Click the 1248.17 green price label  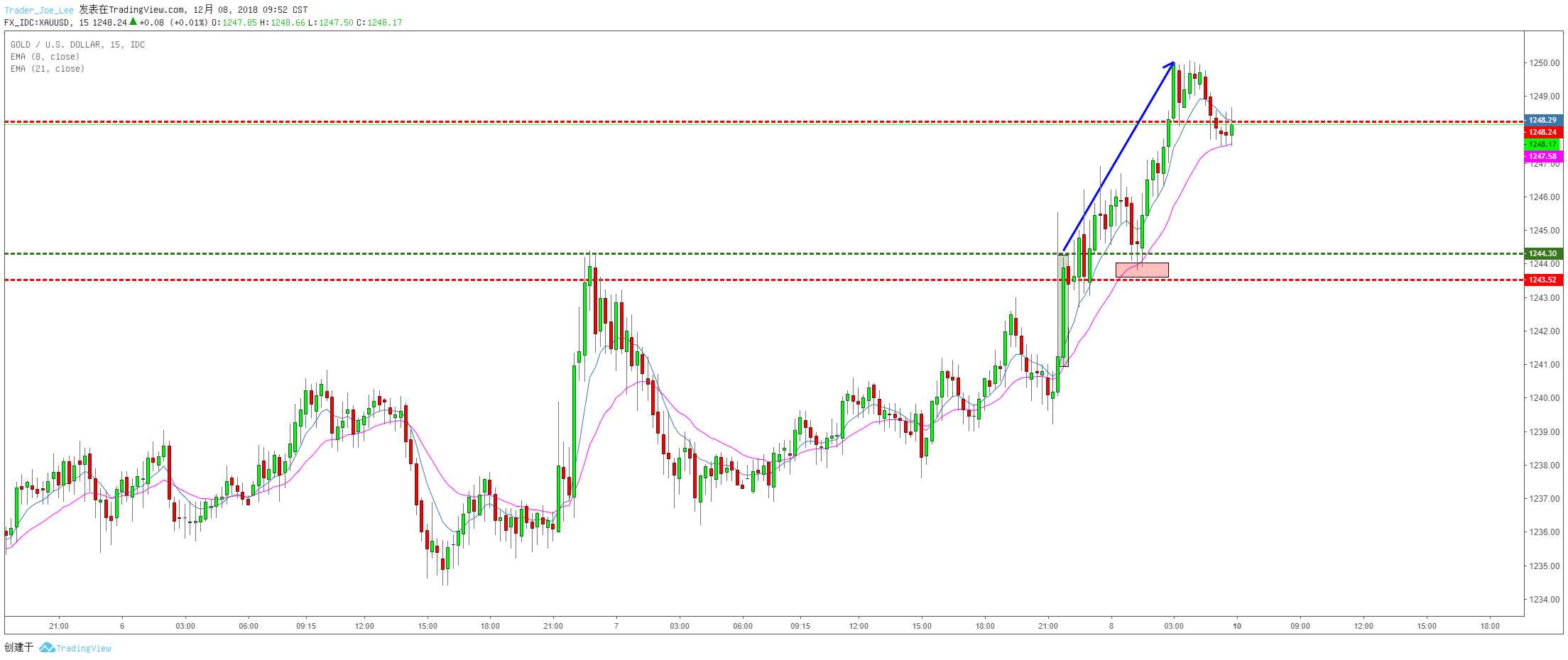tap(1543, 144)
